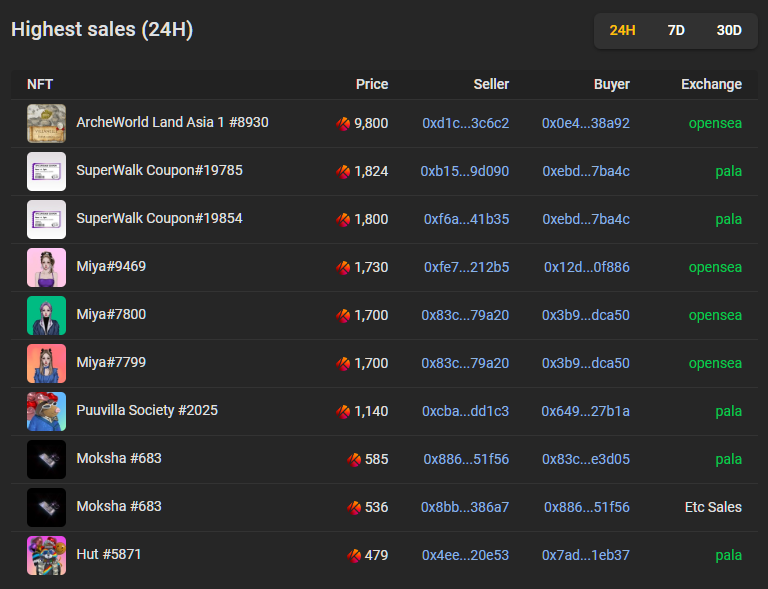Click the NFT column header
The image size is (768, 589).
click(x=40, y=84)
